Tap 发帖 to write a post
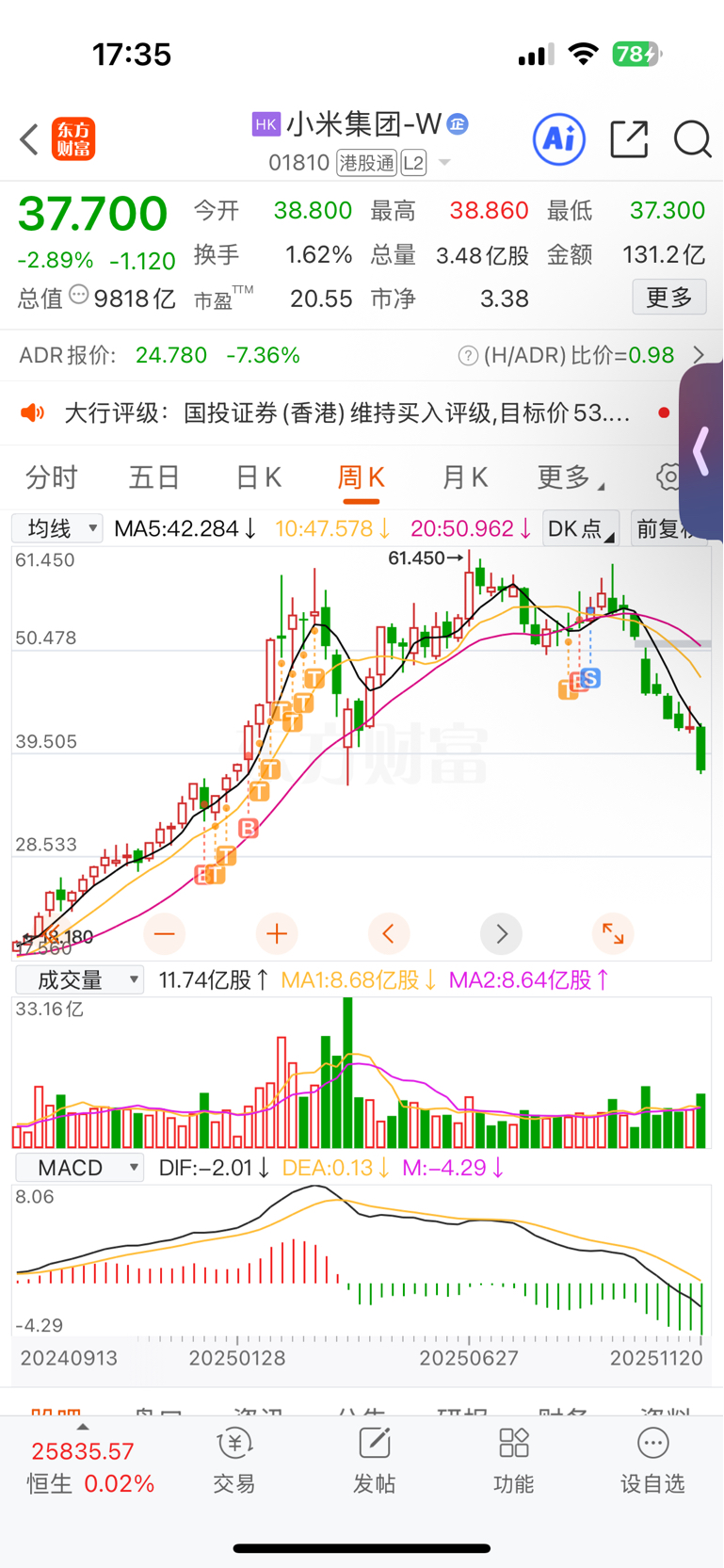724x1568 pixels. (x=374, y=1461)
